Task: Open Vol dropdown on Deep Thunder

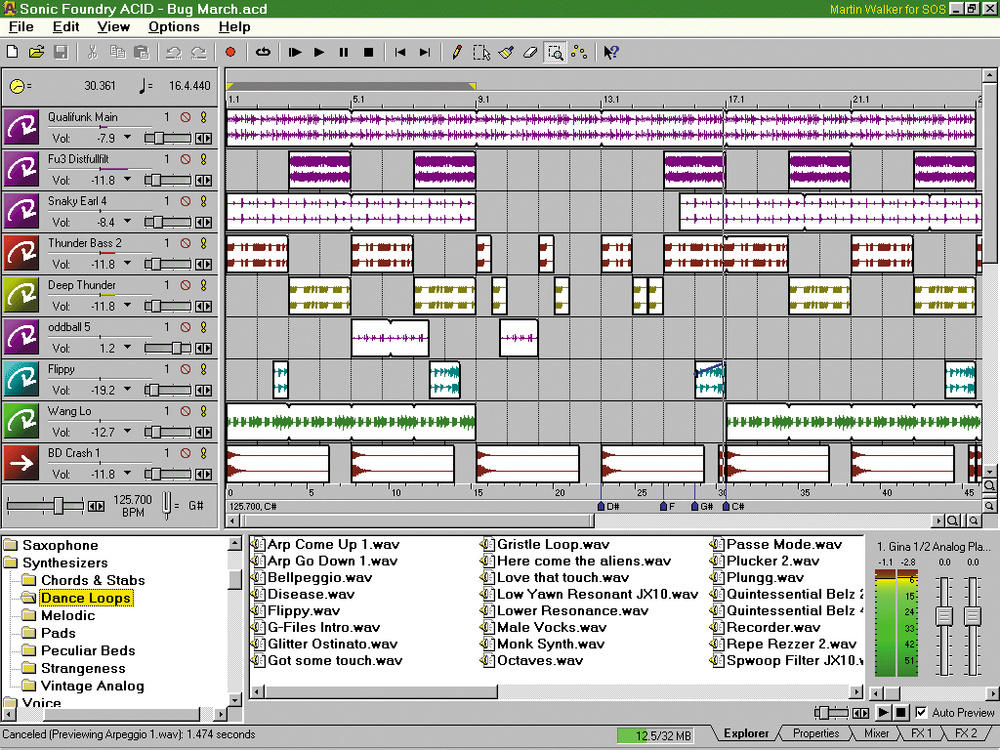Action: click(x=127, y=306)
